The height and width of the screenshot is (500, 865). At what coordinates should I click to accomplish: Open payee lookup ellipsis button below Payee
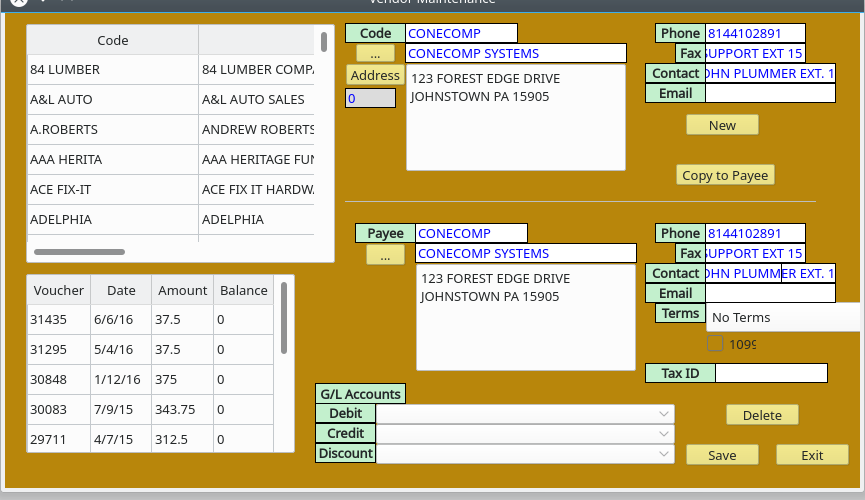[x=385, y=254]
